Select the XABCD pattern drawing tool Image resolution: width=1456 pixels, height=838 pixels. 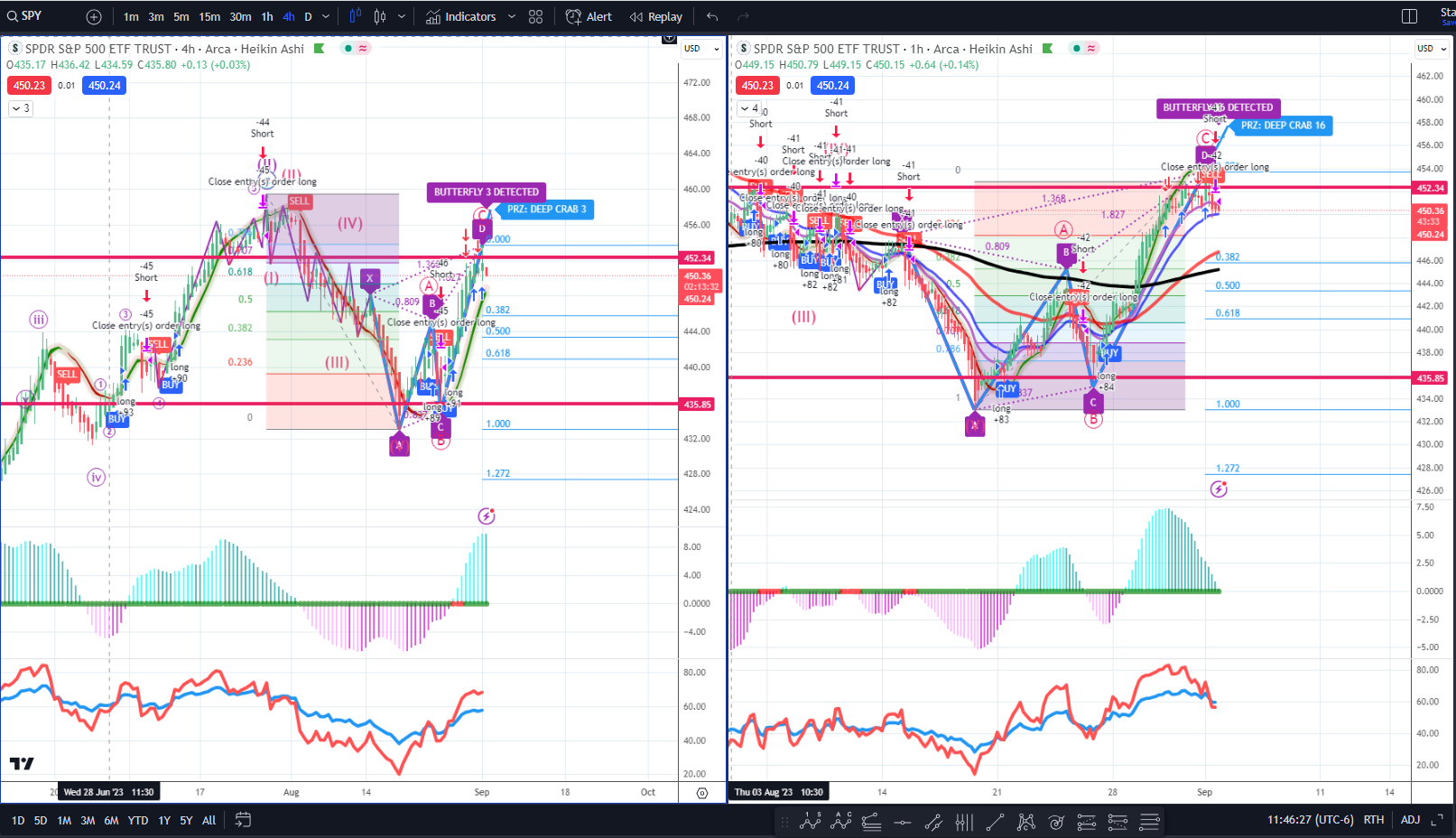[x=1026, y=822]
